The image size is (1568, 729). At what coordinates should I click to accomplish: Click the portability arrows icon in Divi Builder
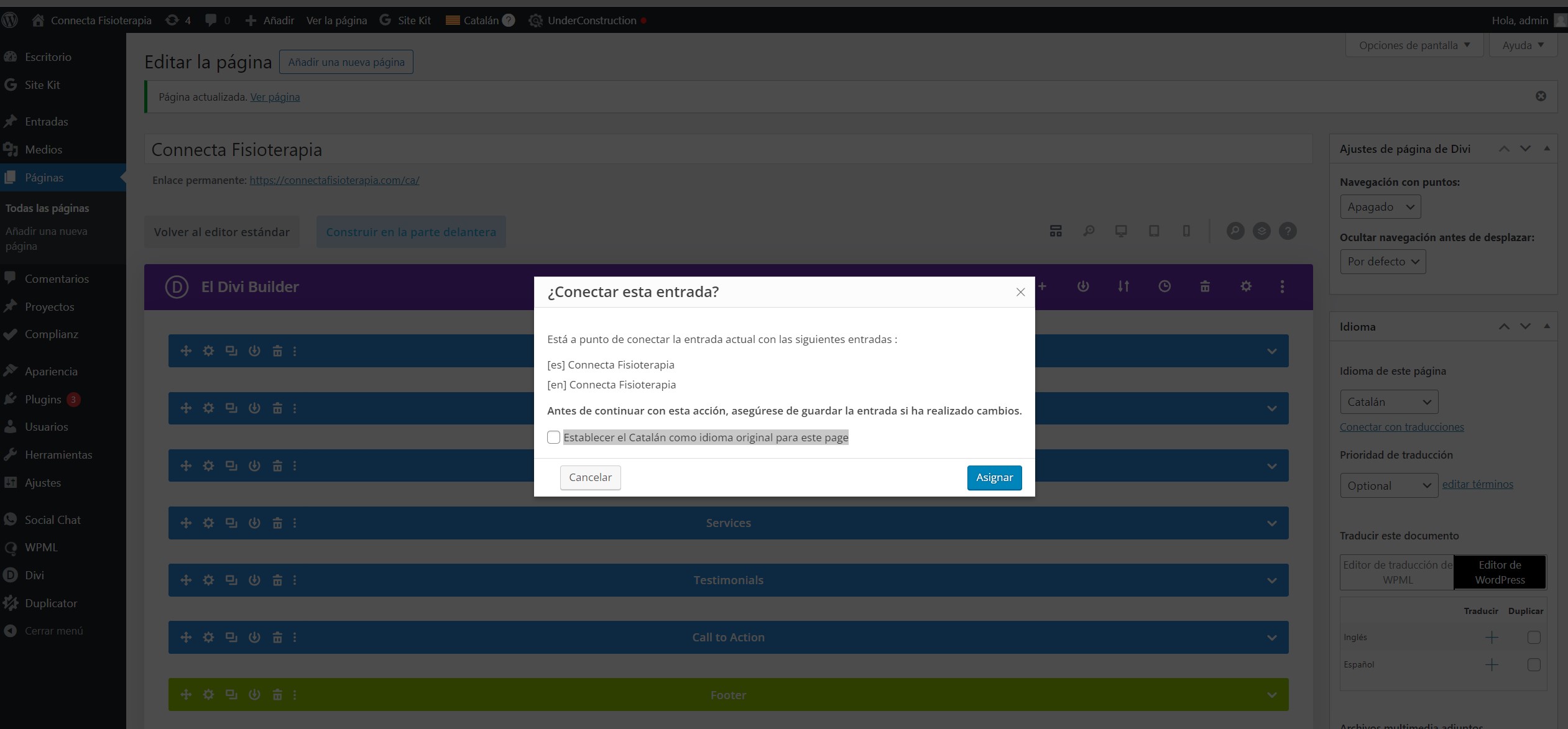click(1123, 287)
